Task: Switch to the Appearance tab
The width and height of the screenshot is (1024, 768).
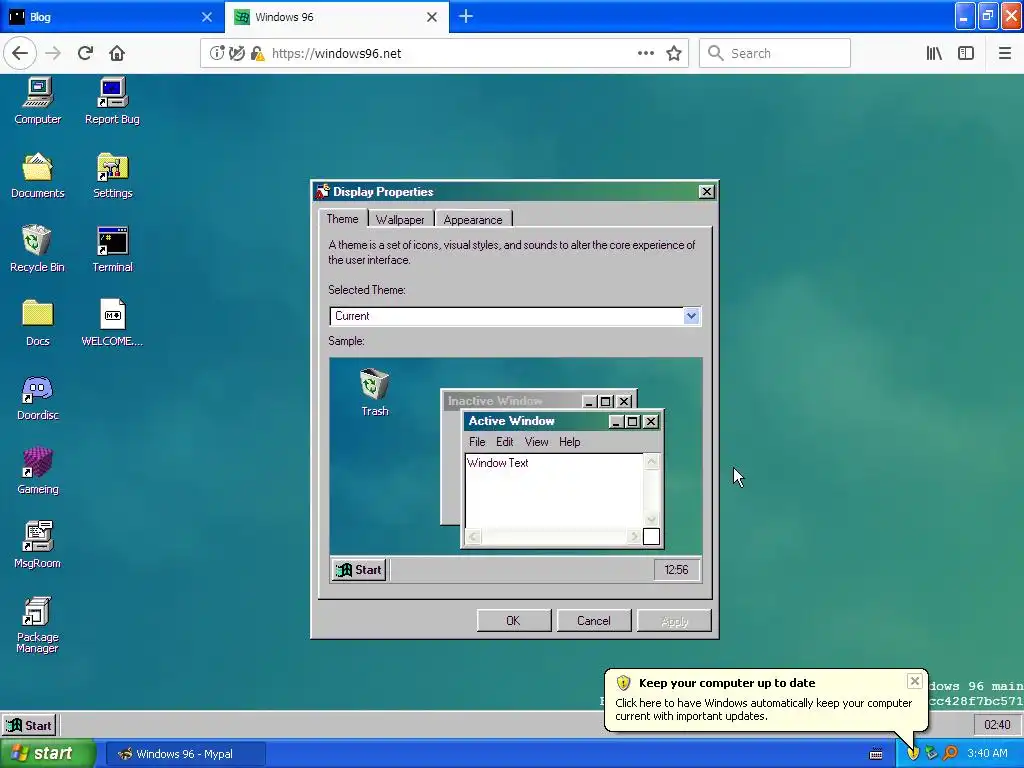Action: tap(473, 220)
